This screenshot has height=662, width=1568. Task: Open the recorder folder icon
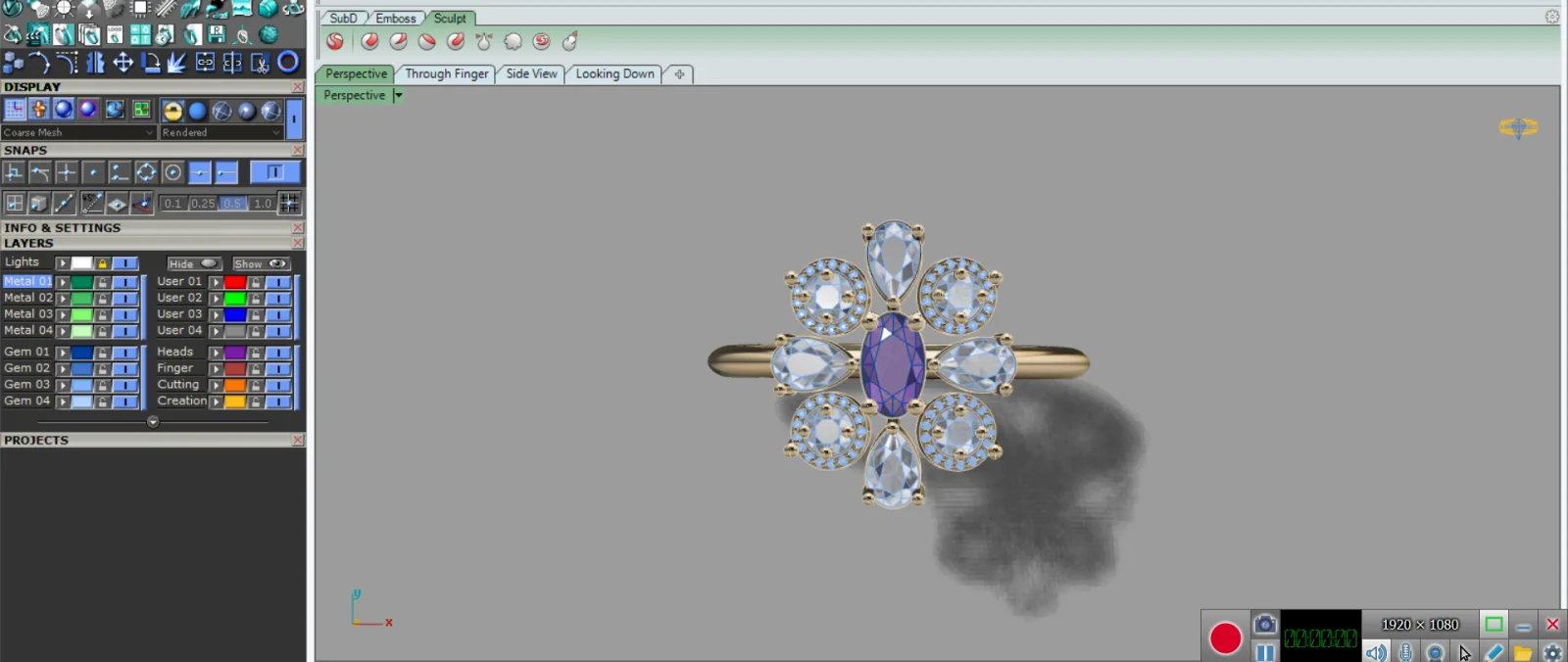(1523, 651)
